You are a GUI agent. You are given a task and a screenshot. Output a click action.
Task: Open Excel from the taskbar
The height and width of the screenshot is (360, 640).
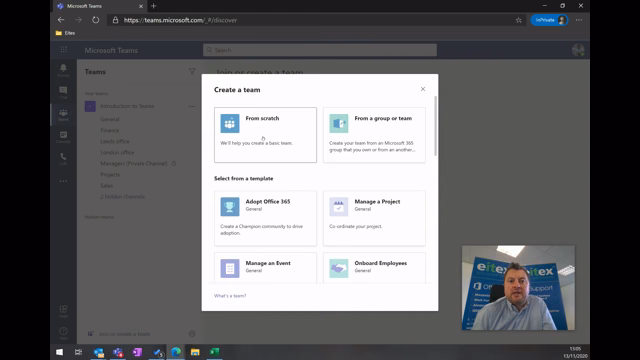[x=214, y=352]
